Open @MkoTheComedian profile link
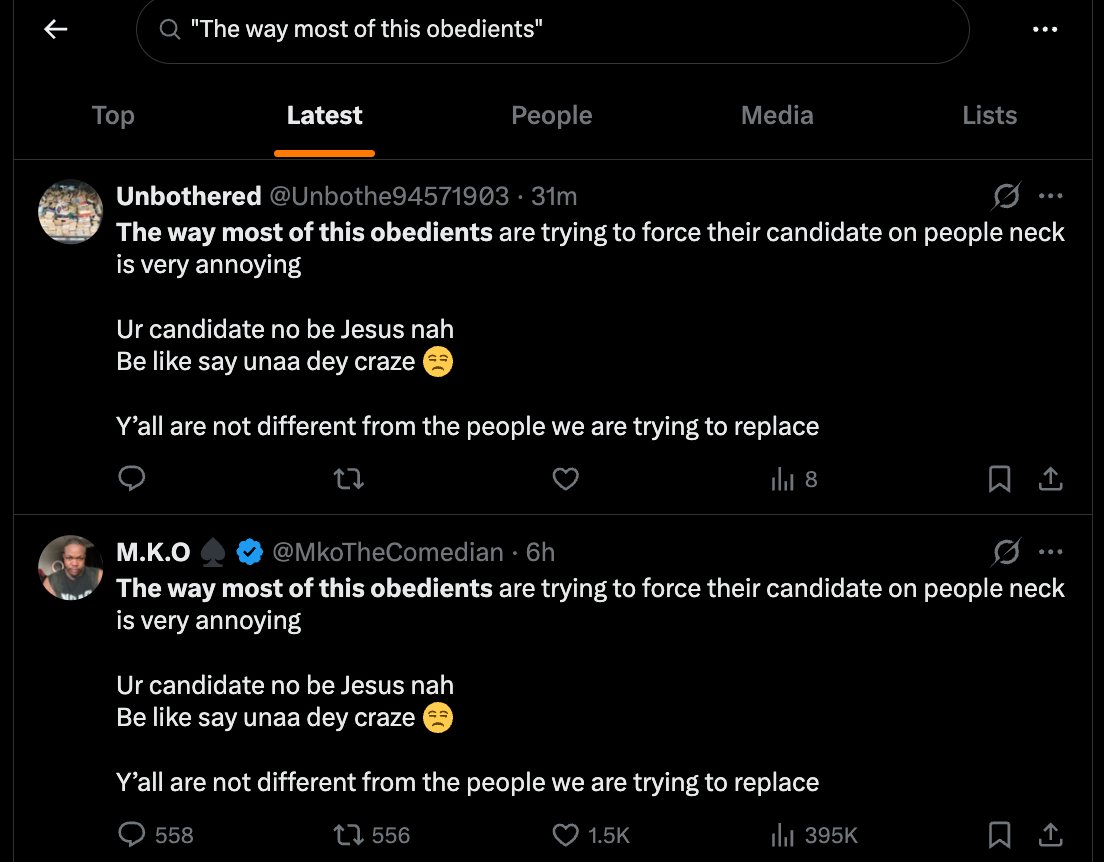Image resolution: width=1104 pixels, height=862 pixels. pyautogui.click(x=387, y=552)
